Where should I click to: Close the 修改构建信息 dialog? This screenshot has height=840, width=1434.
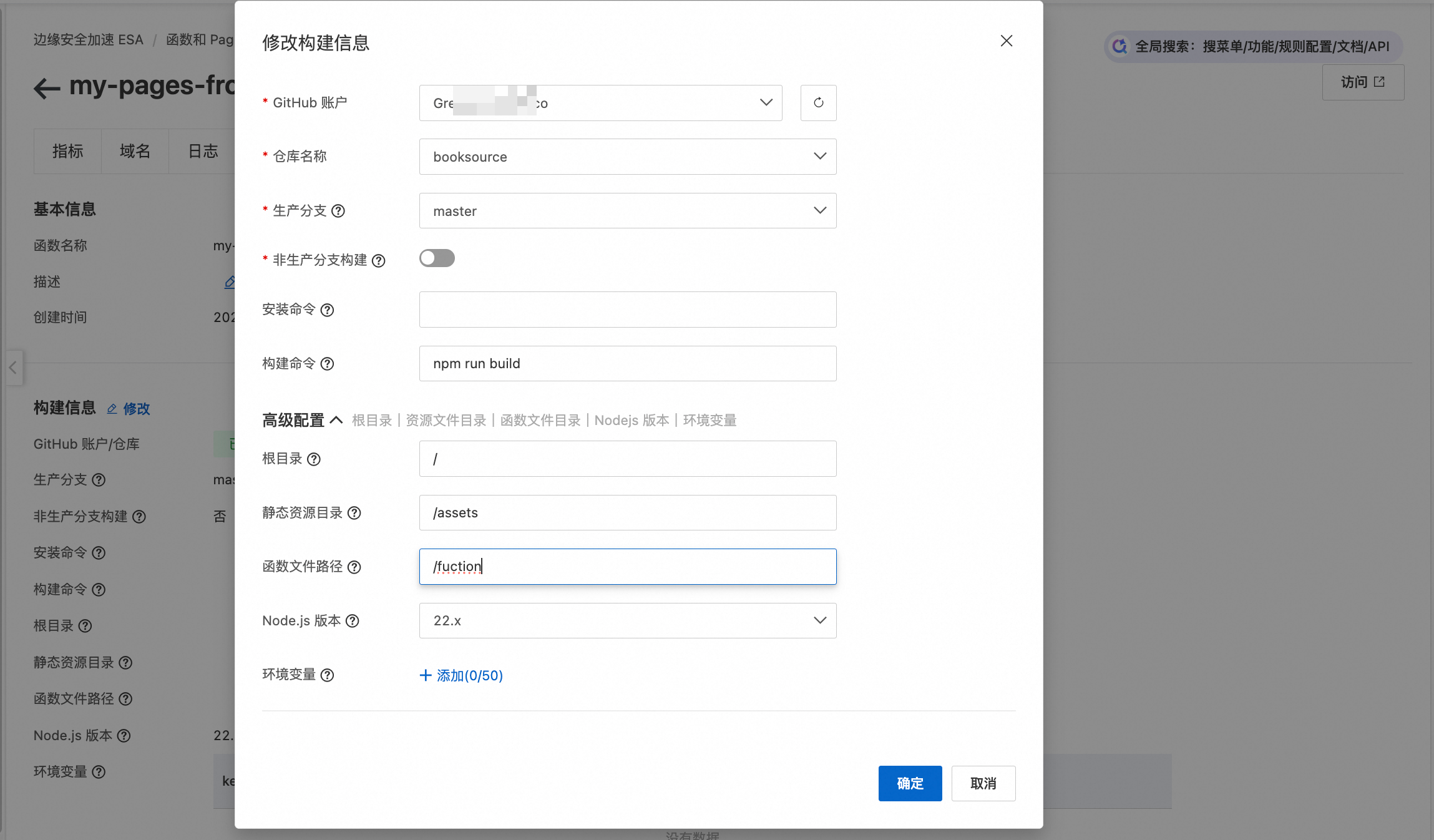pos(1006,41)
